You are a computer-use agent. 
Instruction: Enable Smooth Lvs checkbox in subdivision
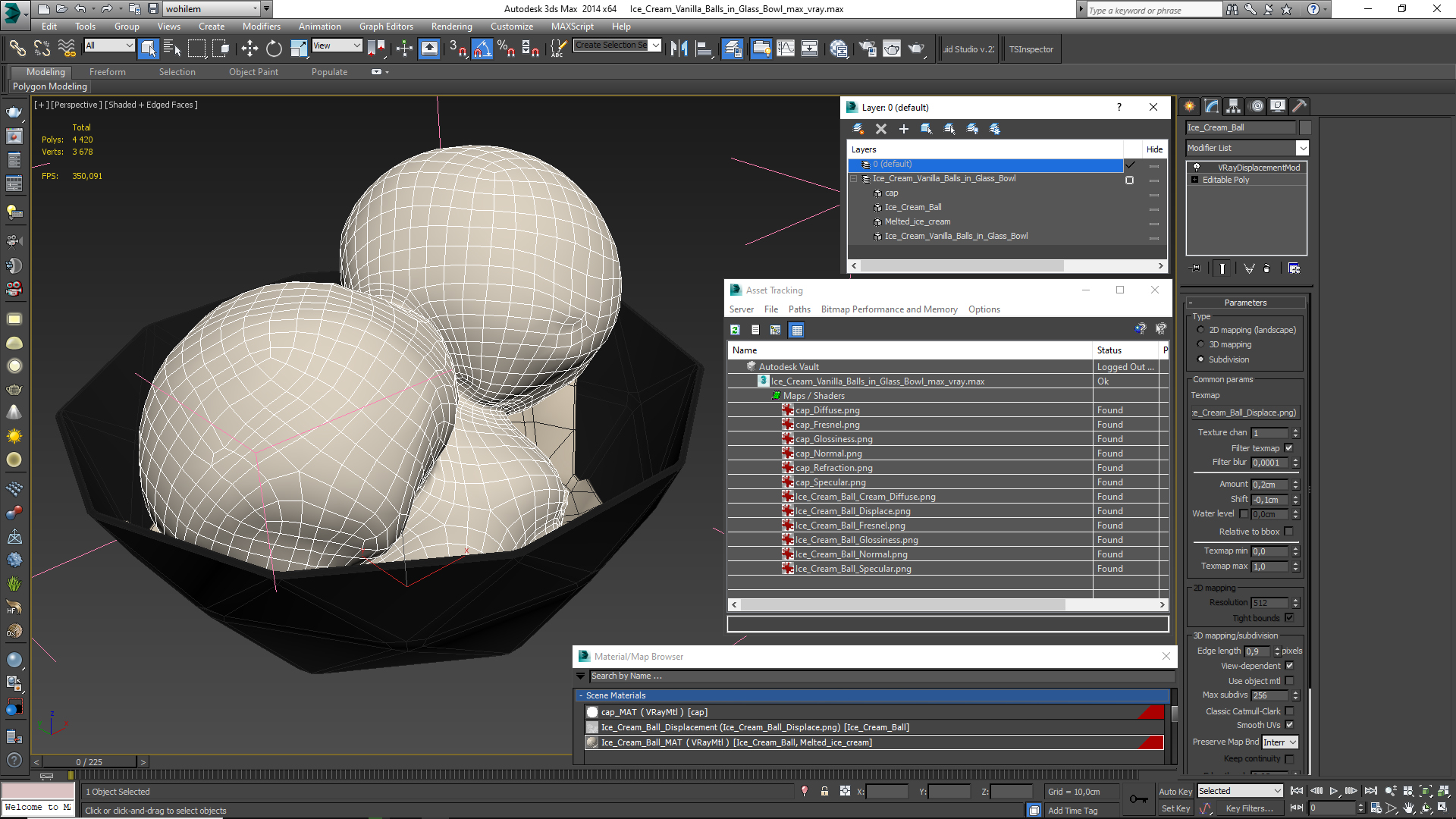tap(1289, 725)
